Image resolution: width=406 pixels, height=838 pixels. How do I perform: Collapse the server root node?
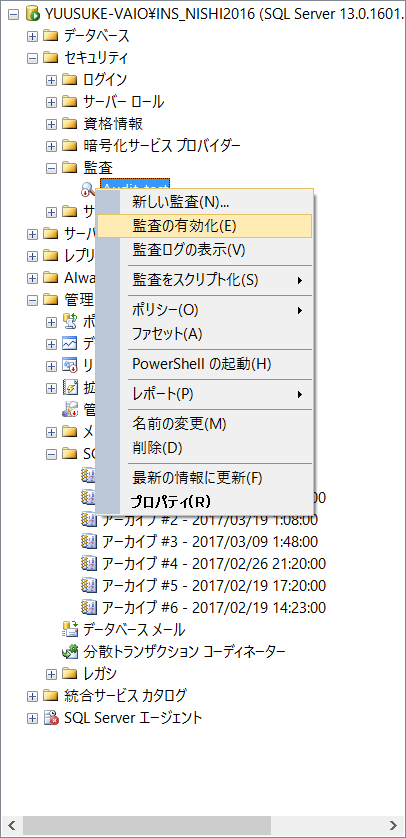[x=13, y=14]
